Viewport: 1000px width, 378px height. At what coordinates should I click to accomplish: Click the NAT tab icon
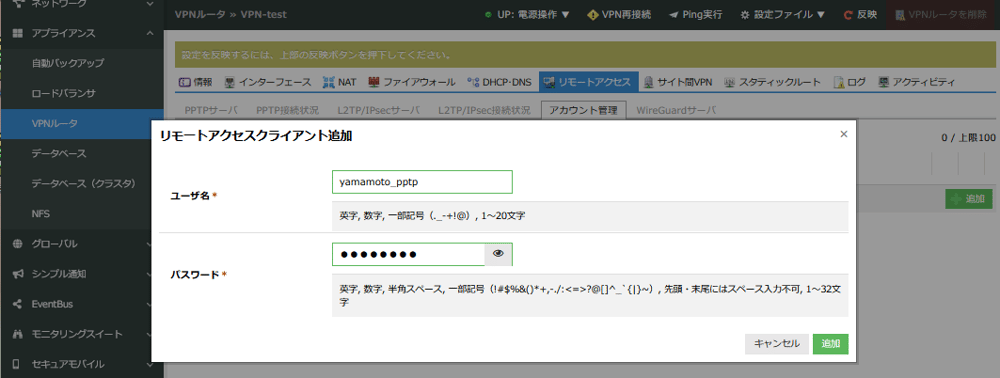tap(328, 82)
